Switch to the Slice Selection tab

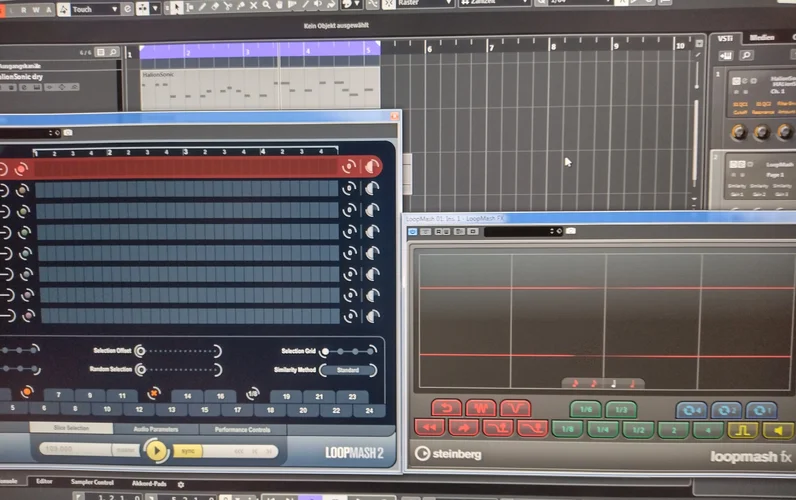[x=72, y=428]
